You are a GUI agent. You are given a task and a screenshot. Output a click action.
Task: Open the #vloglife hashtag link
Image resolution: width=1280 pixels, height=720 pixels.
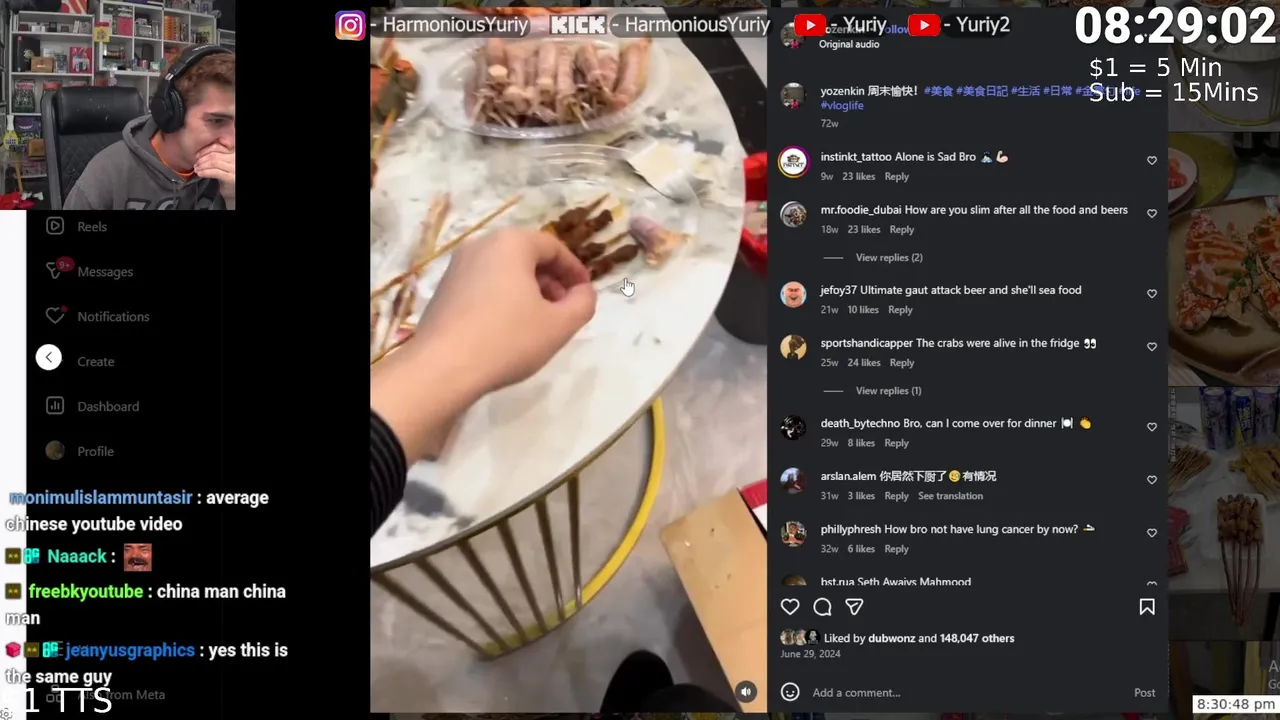coord(842,105)
